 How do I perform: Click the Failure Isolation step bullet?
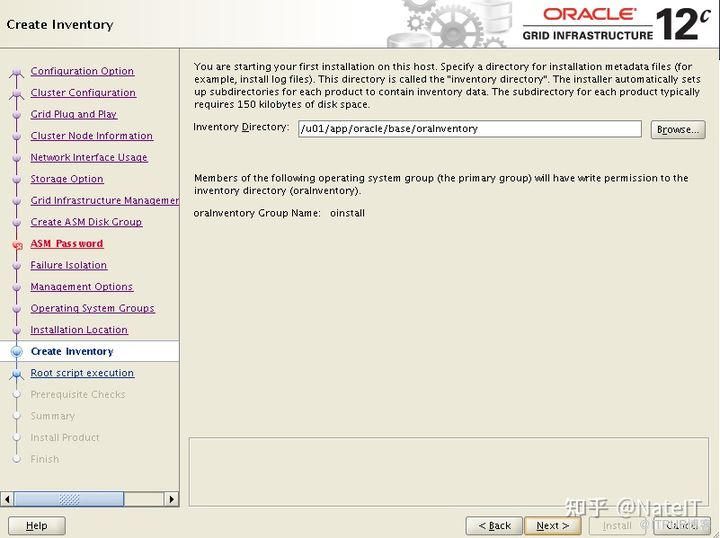point(17,266)
